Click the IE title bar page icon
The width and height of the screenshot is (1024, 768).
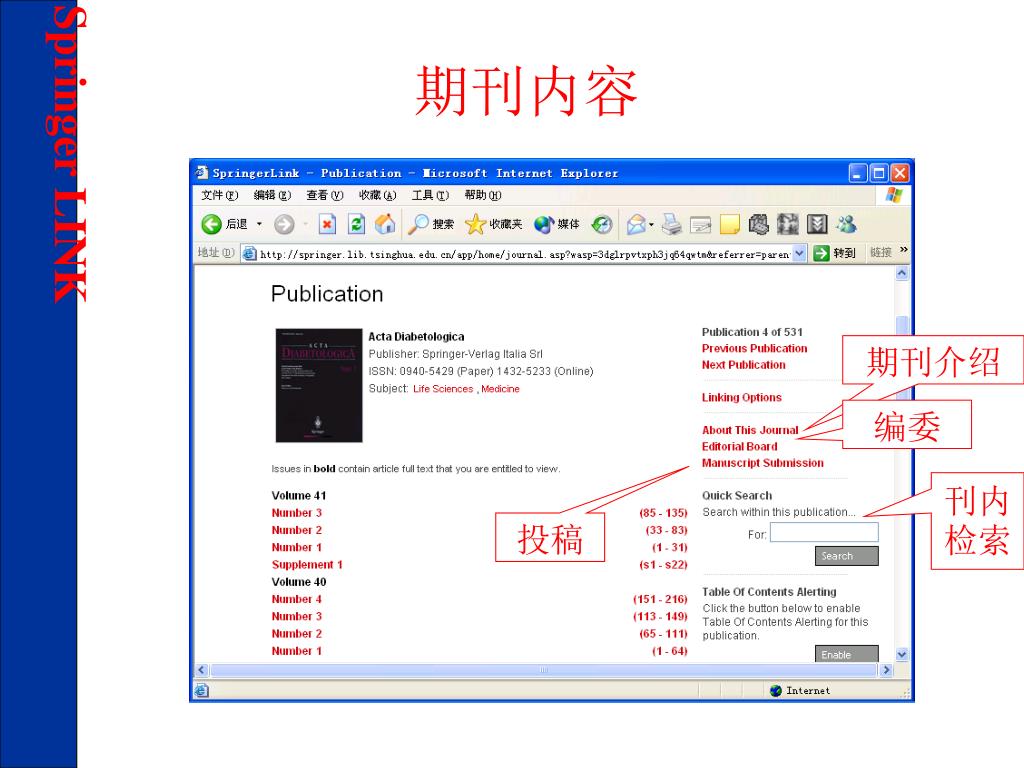tap(202, 172)
